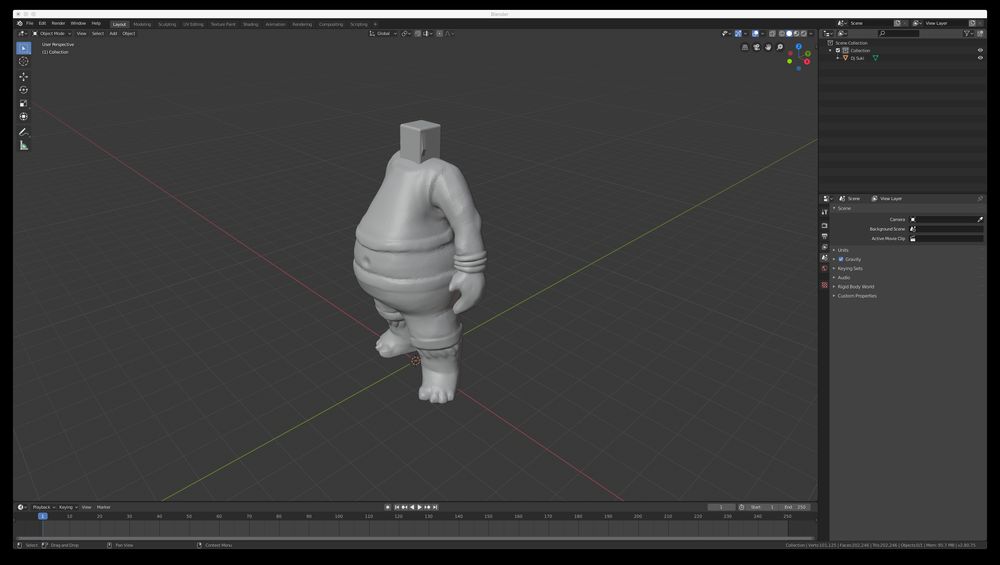This screenshot has height=565, width=1000.
Task: Activate the Cursor tool
Action: click(x=24, y=62)
